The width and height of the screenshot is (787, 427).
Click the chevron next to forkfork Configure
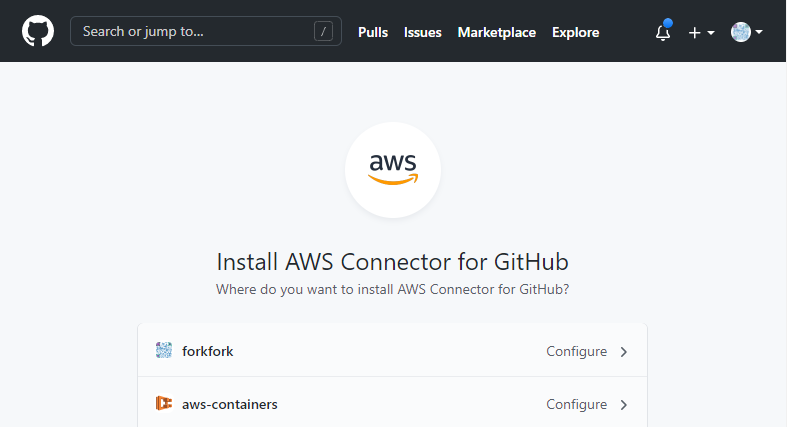624,352
